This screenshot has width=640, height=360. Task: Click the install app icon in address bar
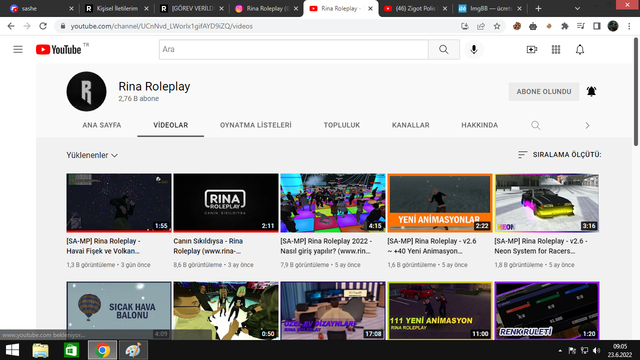(x=464, y=26)
